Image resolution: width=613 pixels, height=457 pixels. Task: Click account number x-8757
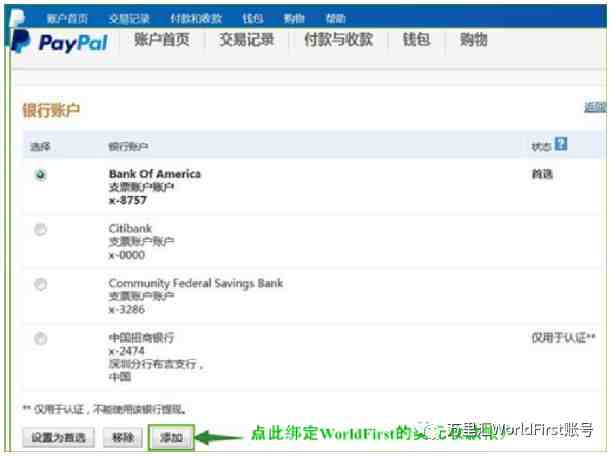(127, 200)
